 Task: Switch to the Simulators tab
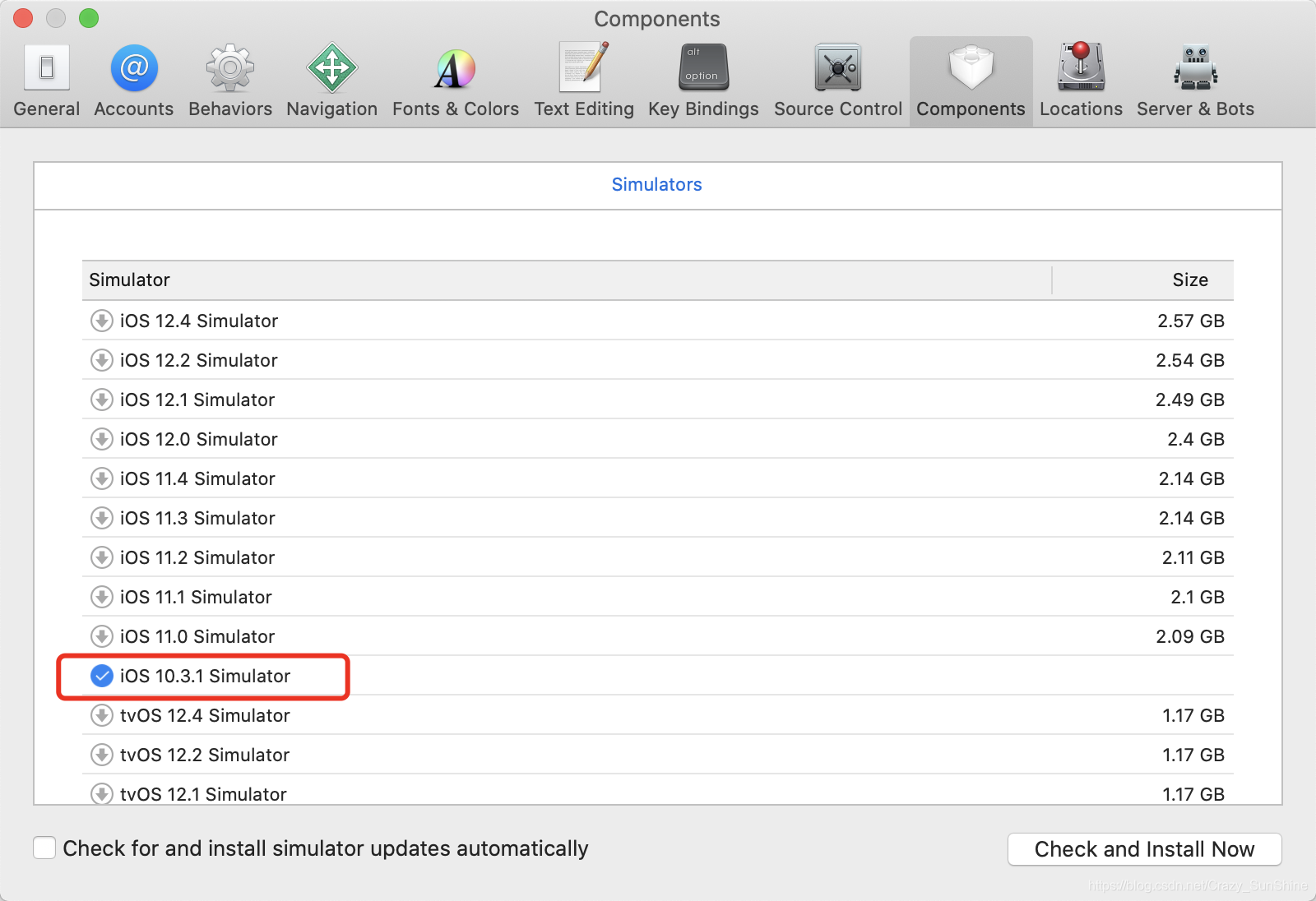tap(656, 184)
